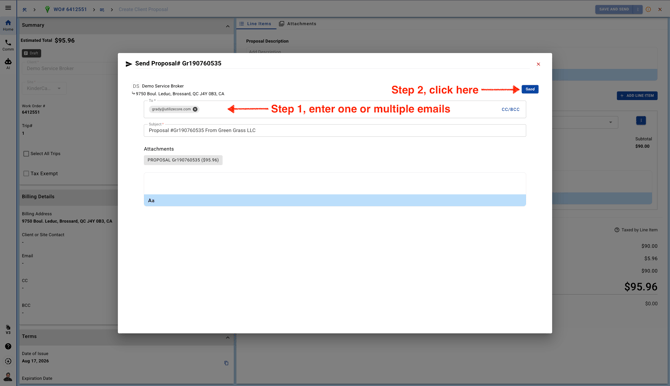Collapse the Summary panel

tap(227, 26)
